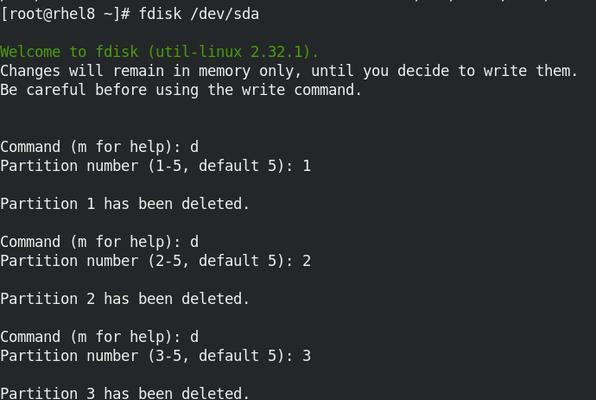The width and height of the screenshot is (596, 400).
Task: Click the typed '1' after the 1-5 prompt
Action: click(x=307, y=166)
